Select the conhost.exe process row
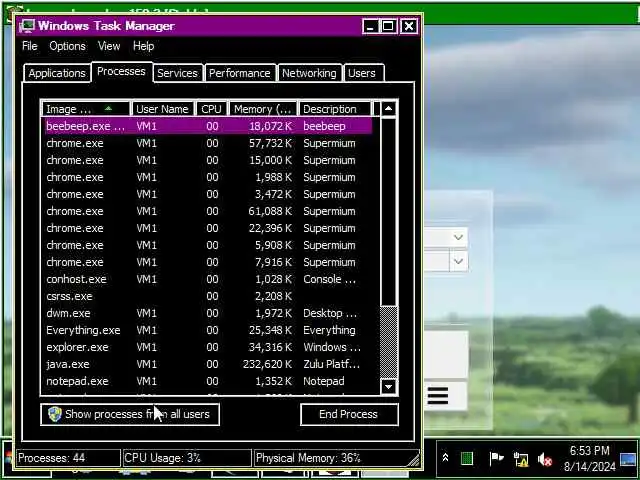 click(208, 279)
